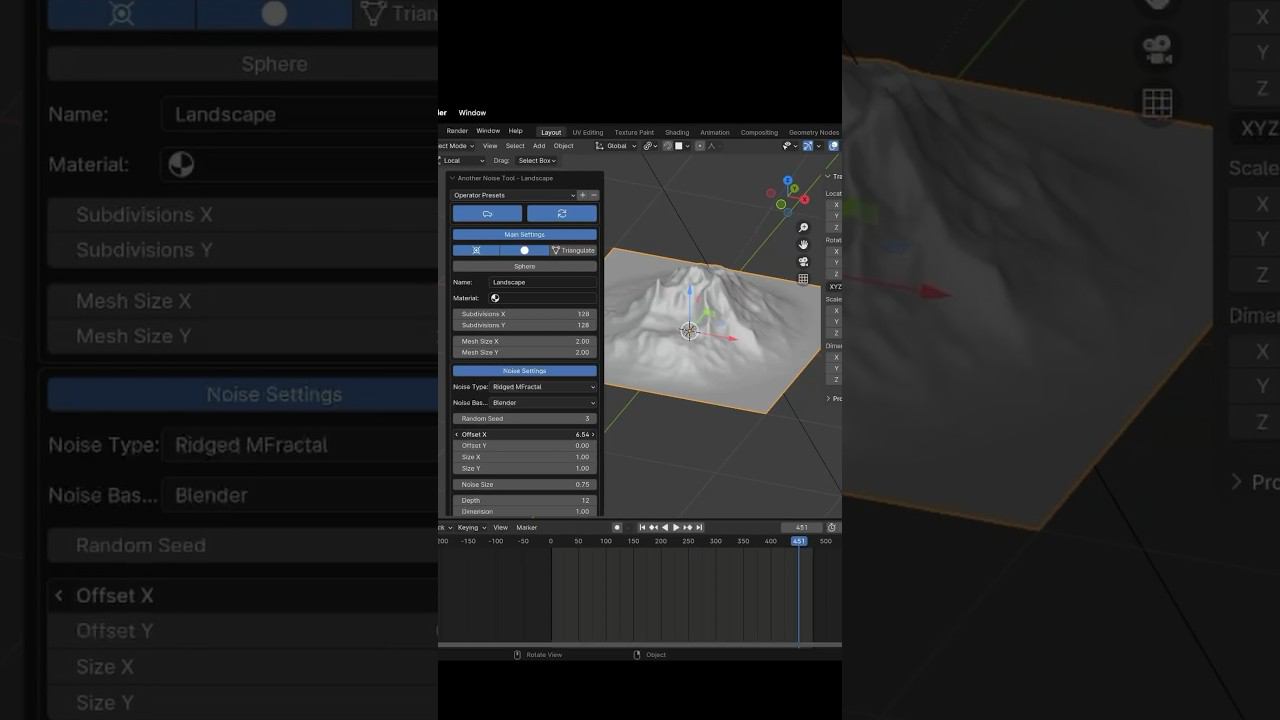The height and width of the screenshot is (720, 1280).
Task: Open the Noise Basis dropdown showing Blender
Action: (543, 403)
